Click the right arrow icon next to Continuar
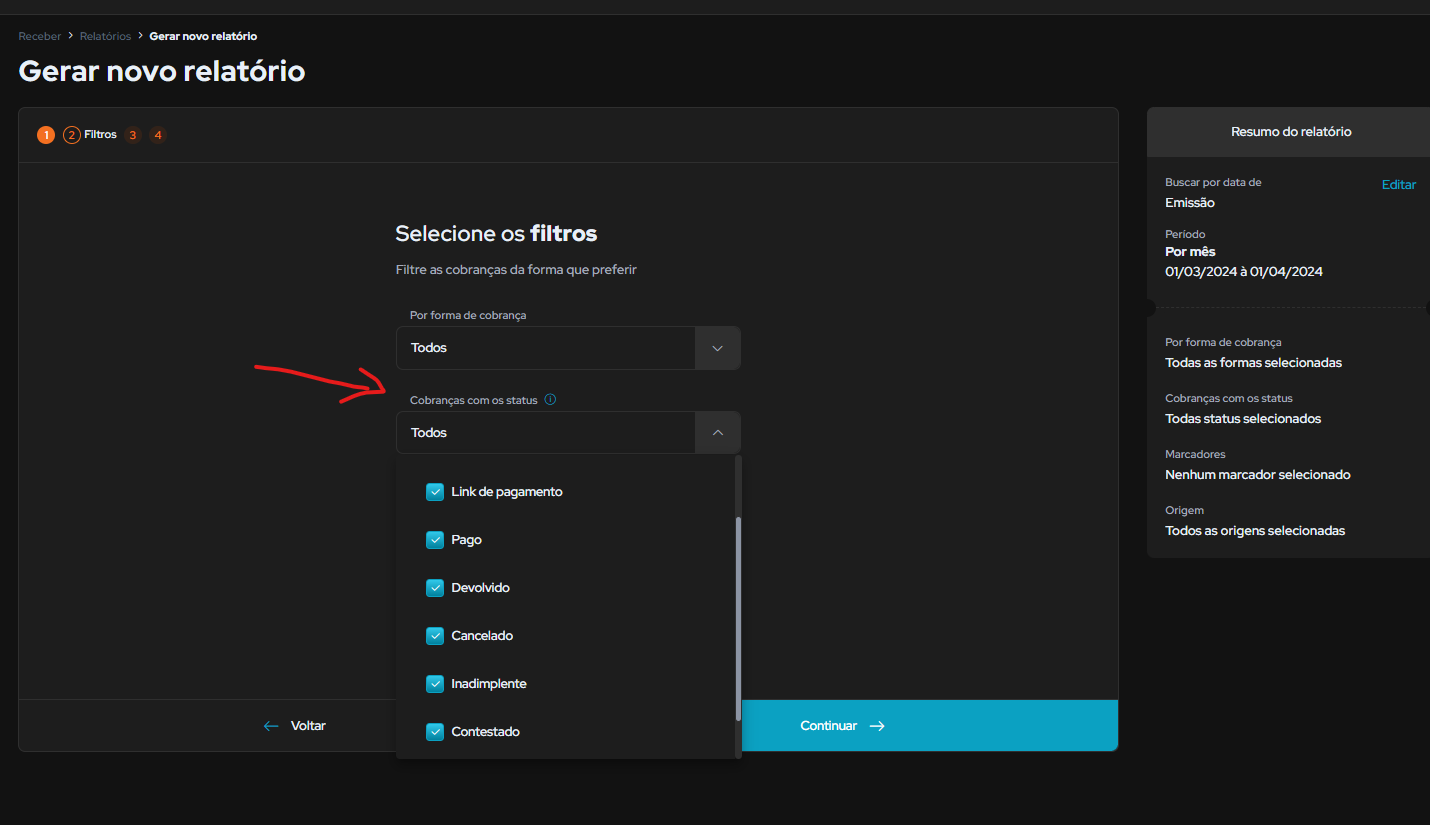 tap(877, 726)
